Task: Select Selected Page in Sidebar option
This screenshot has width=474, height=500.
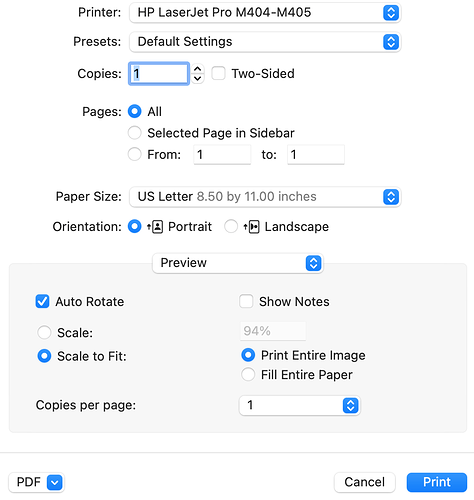Action: (x=135, y=133)
